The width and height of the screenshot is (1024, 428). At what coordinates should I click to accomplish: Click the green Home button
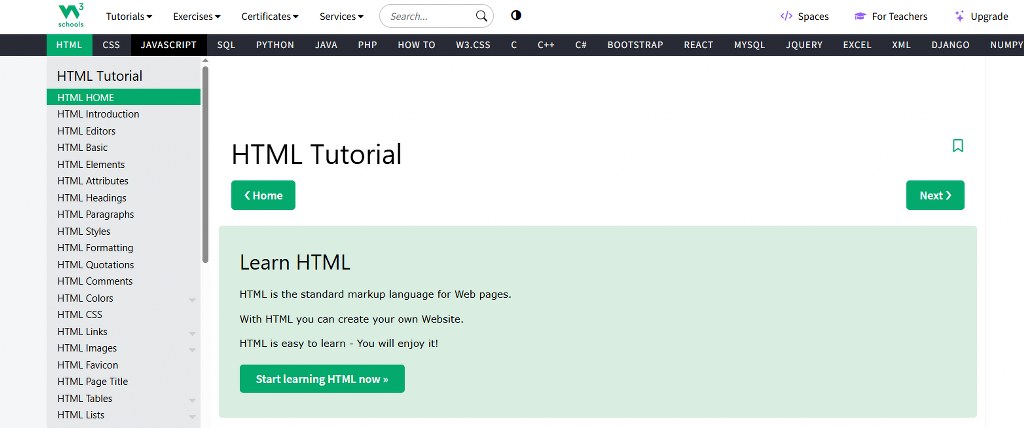(x=263, y=195)
